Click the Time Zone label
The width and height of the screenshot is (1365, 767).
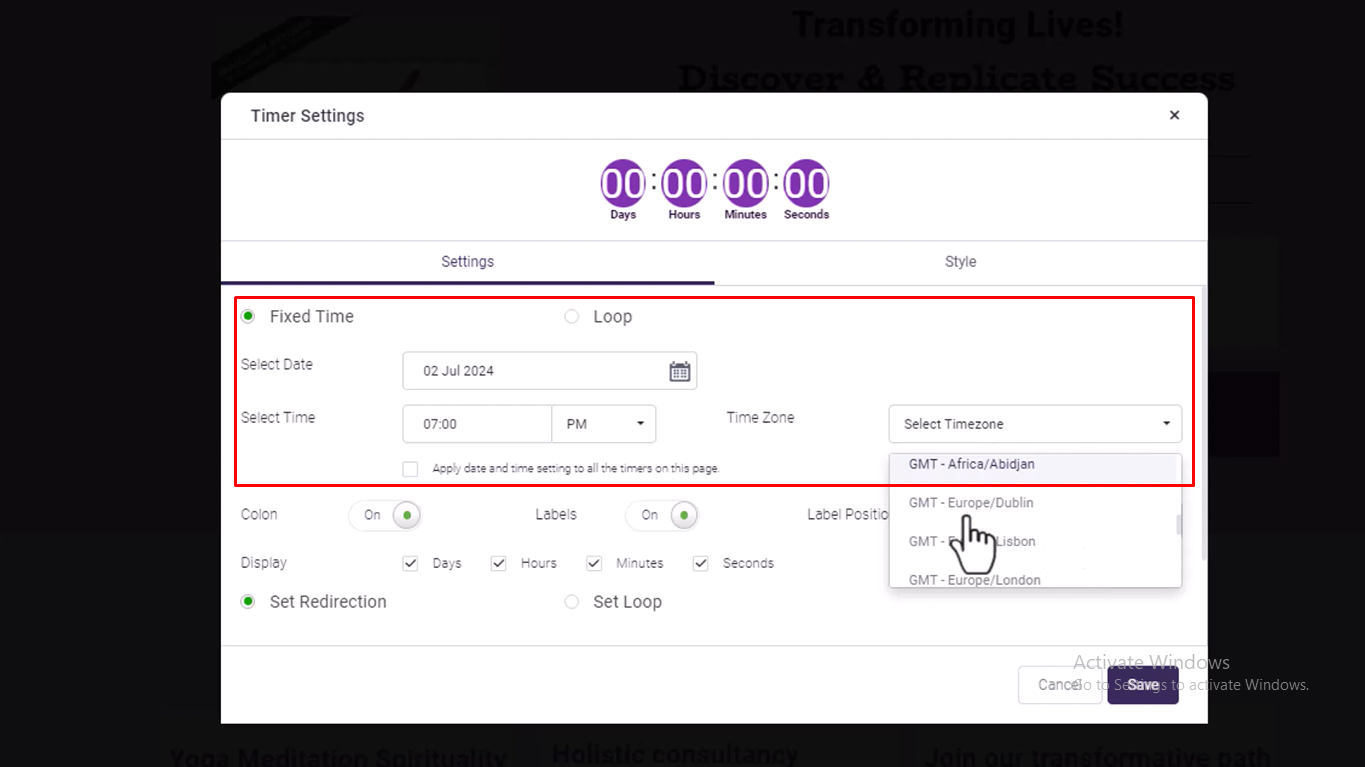tap(760, 418)
